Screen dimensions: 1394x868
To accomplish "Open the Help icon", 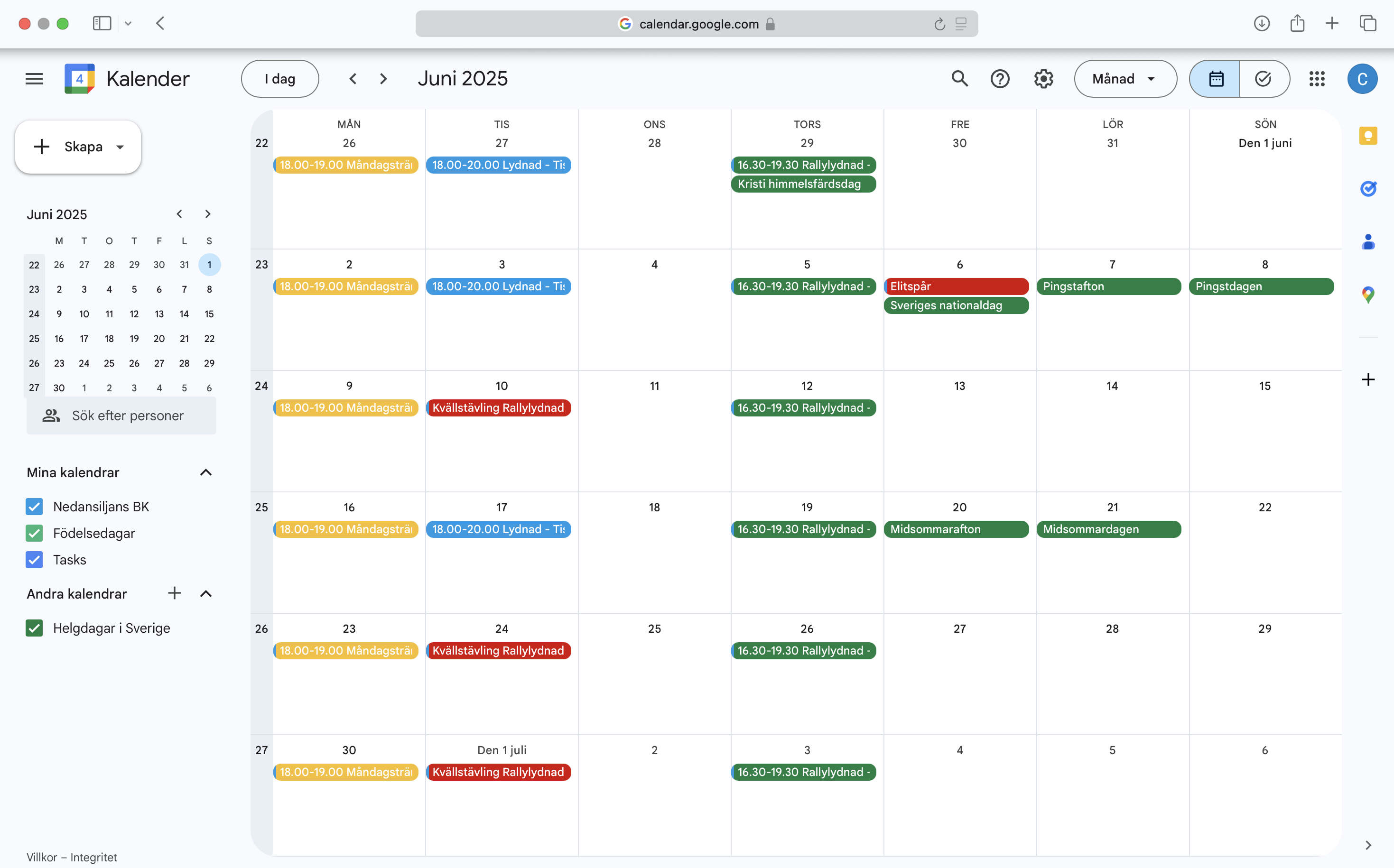I will [x=1000, y=79].
